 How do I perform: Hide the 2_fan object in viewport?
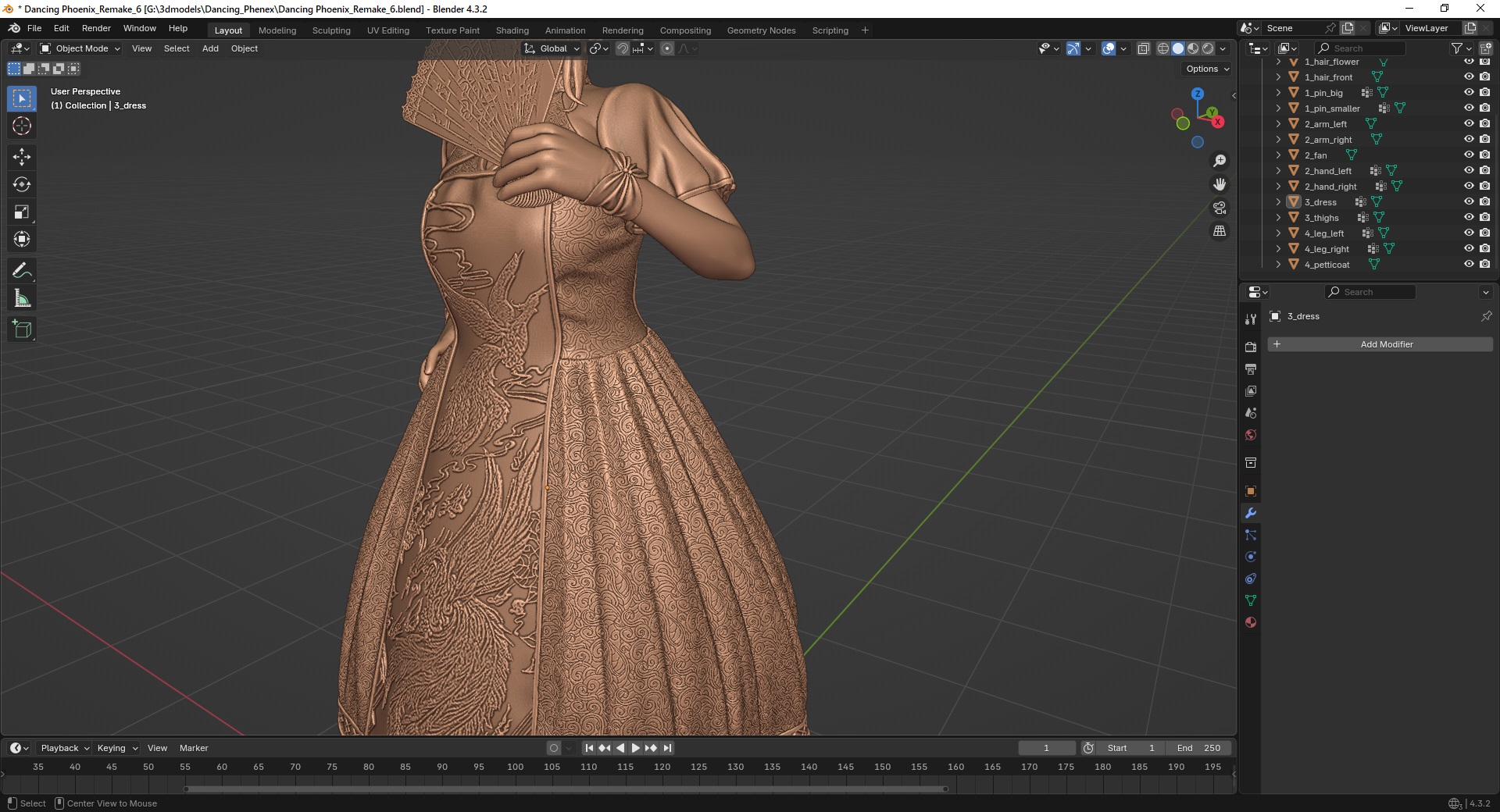[1469, 155]
